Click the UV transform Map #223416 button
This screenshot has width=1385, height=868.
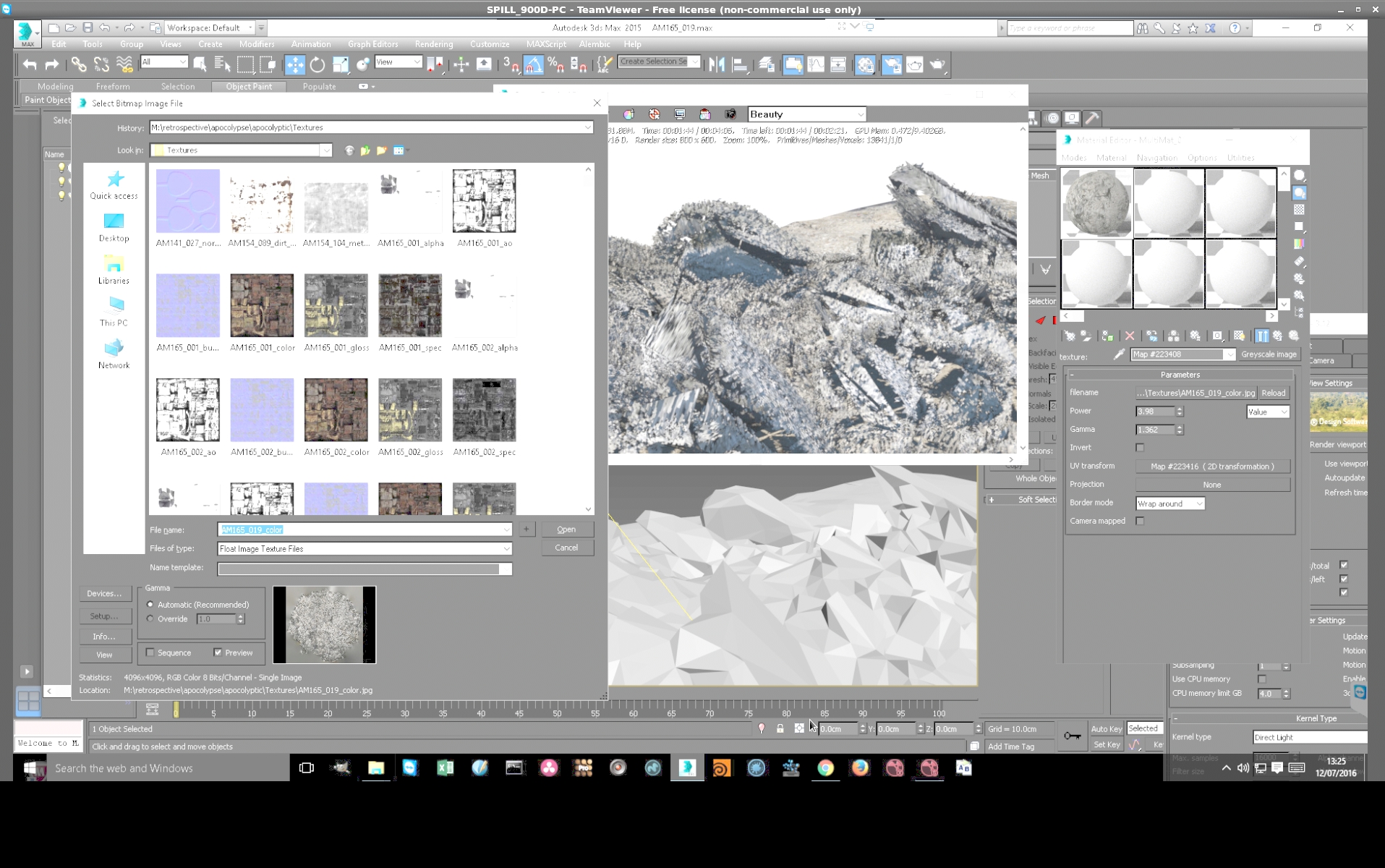click(x=1212, y=467)
